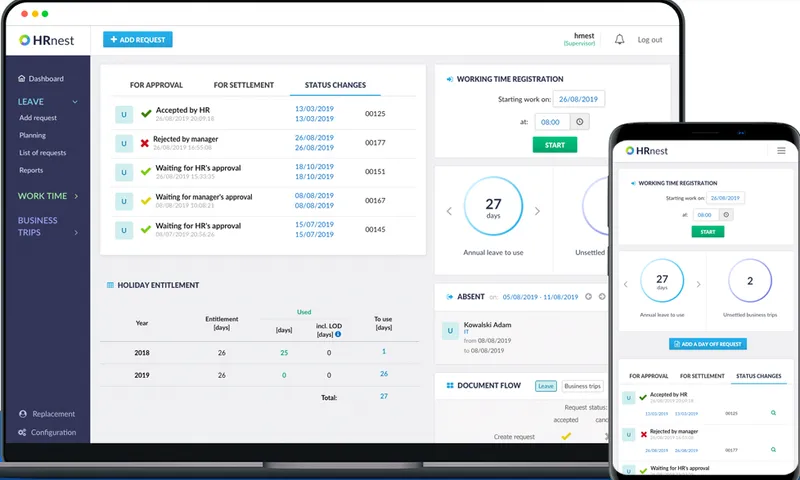800x480 pixels.
Task: Click request number 00151
Action: point(375,171)
